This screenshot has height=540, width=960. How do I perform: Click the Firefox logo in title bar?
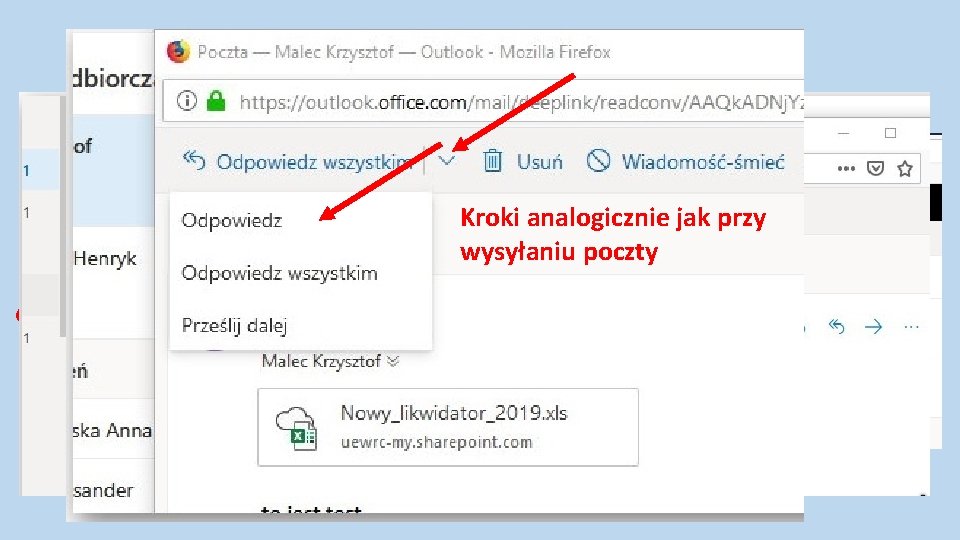pyautogui.click(x=179, y=51)
